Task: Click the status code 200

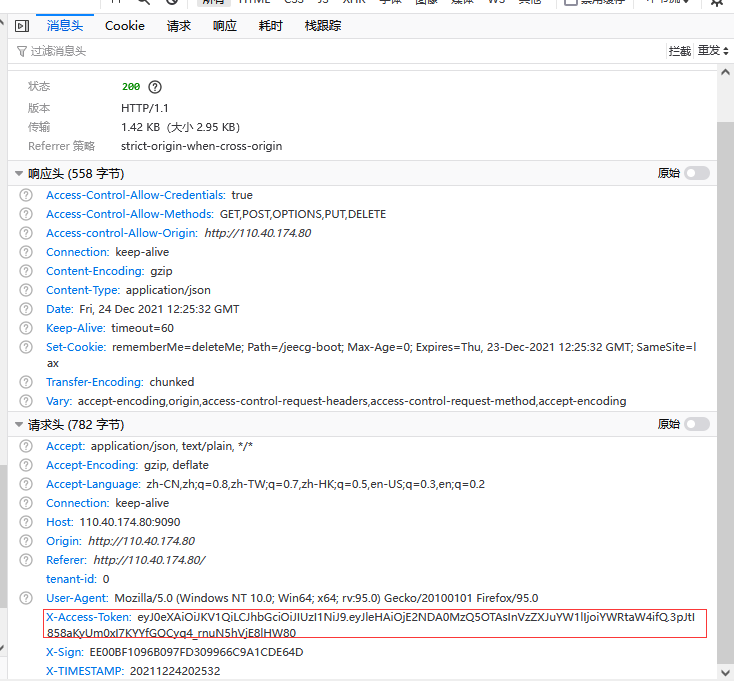Action: pos(131,87)
